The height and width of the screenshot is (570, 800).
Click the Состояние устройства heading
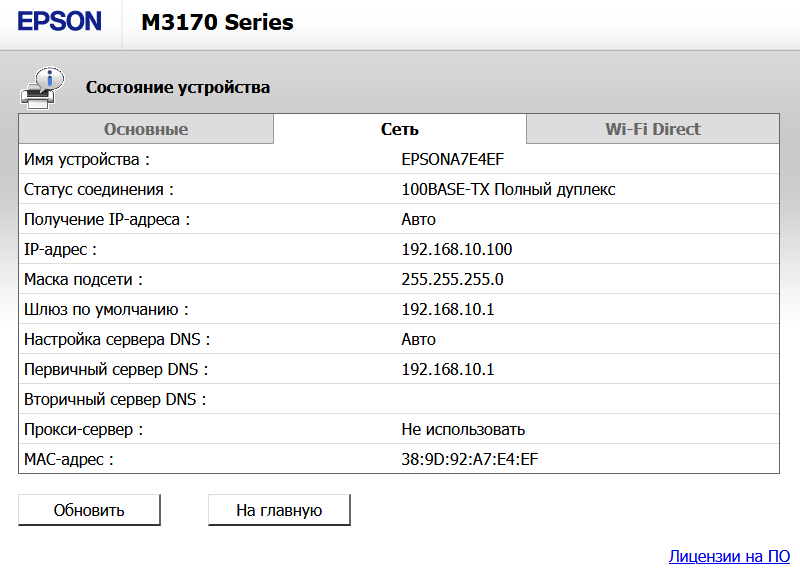pos(178,87)
